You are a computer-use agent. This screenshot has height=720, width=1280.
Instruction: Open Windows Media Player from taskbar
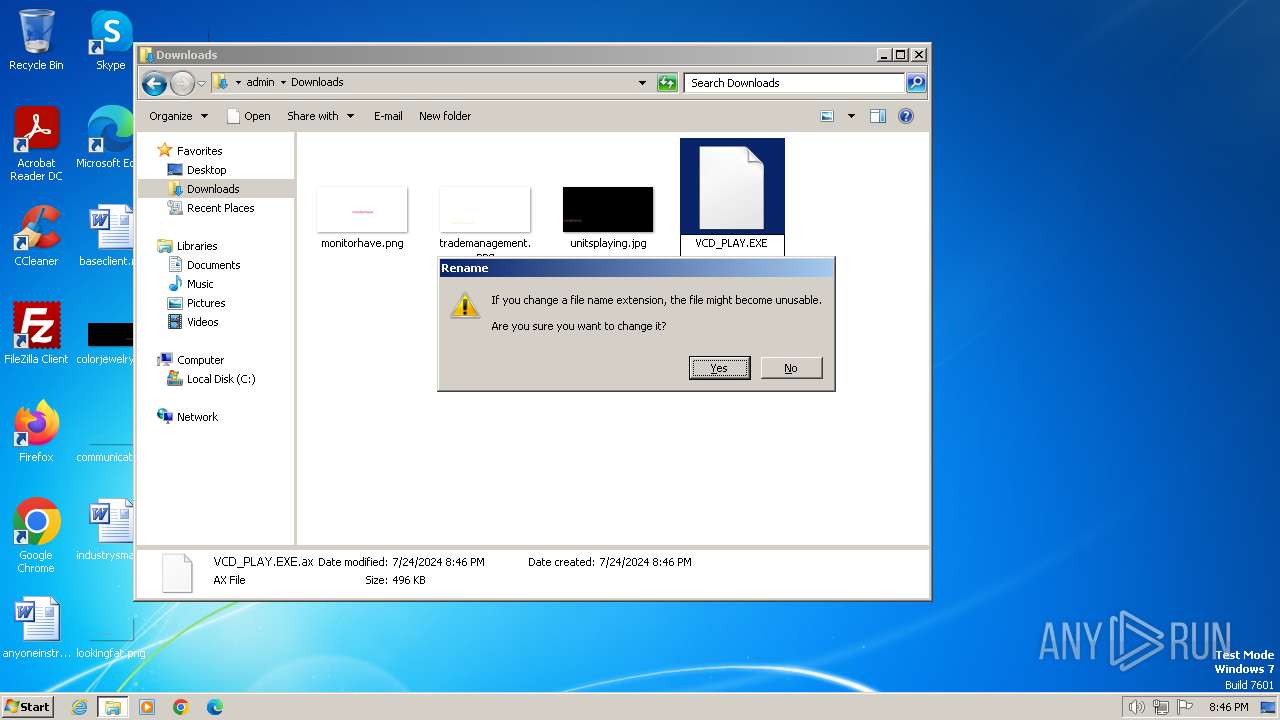coord(147,707)
